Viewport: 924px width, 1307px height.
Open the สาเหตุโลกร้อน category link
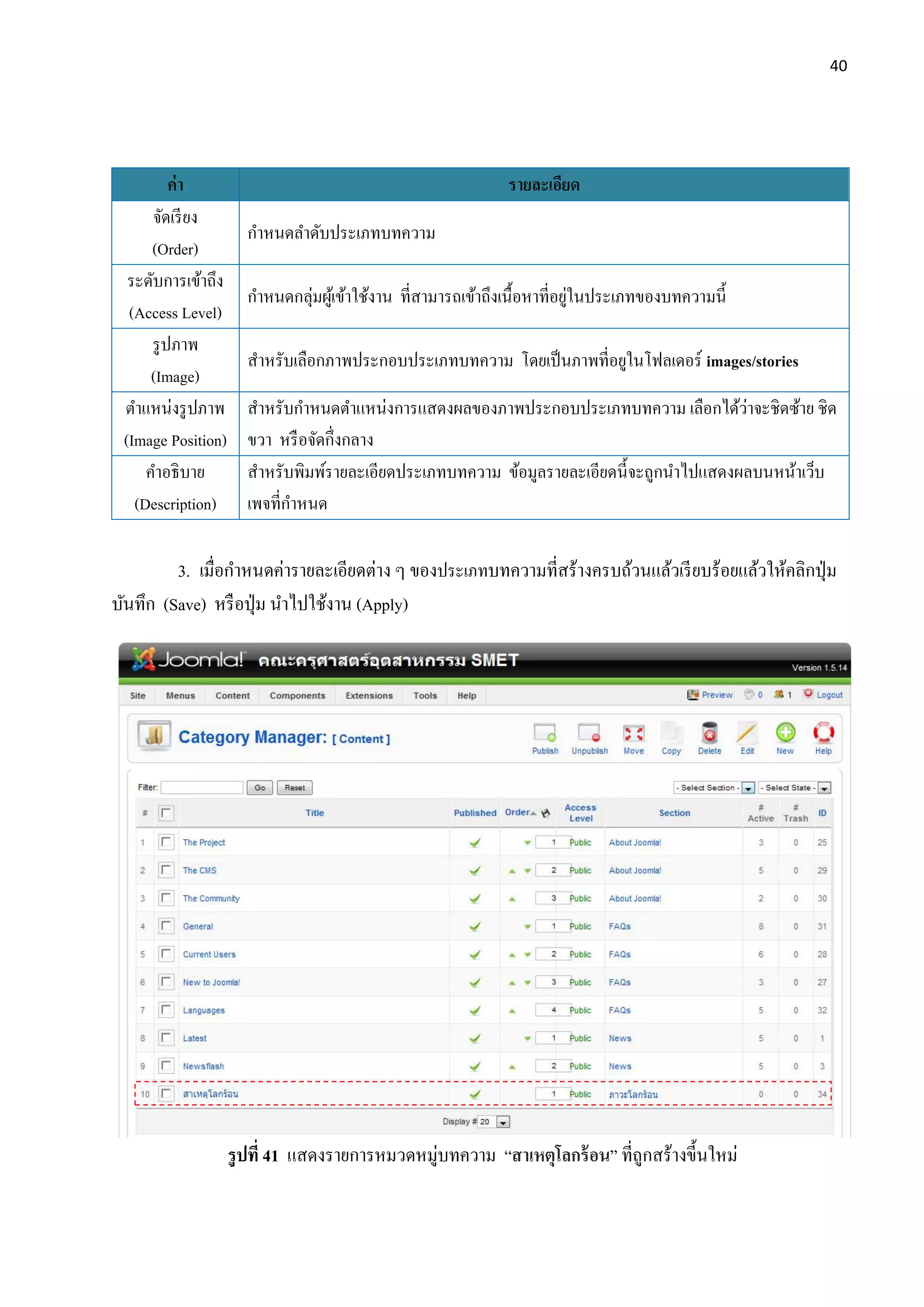click(x=211, y=1094)
